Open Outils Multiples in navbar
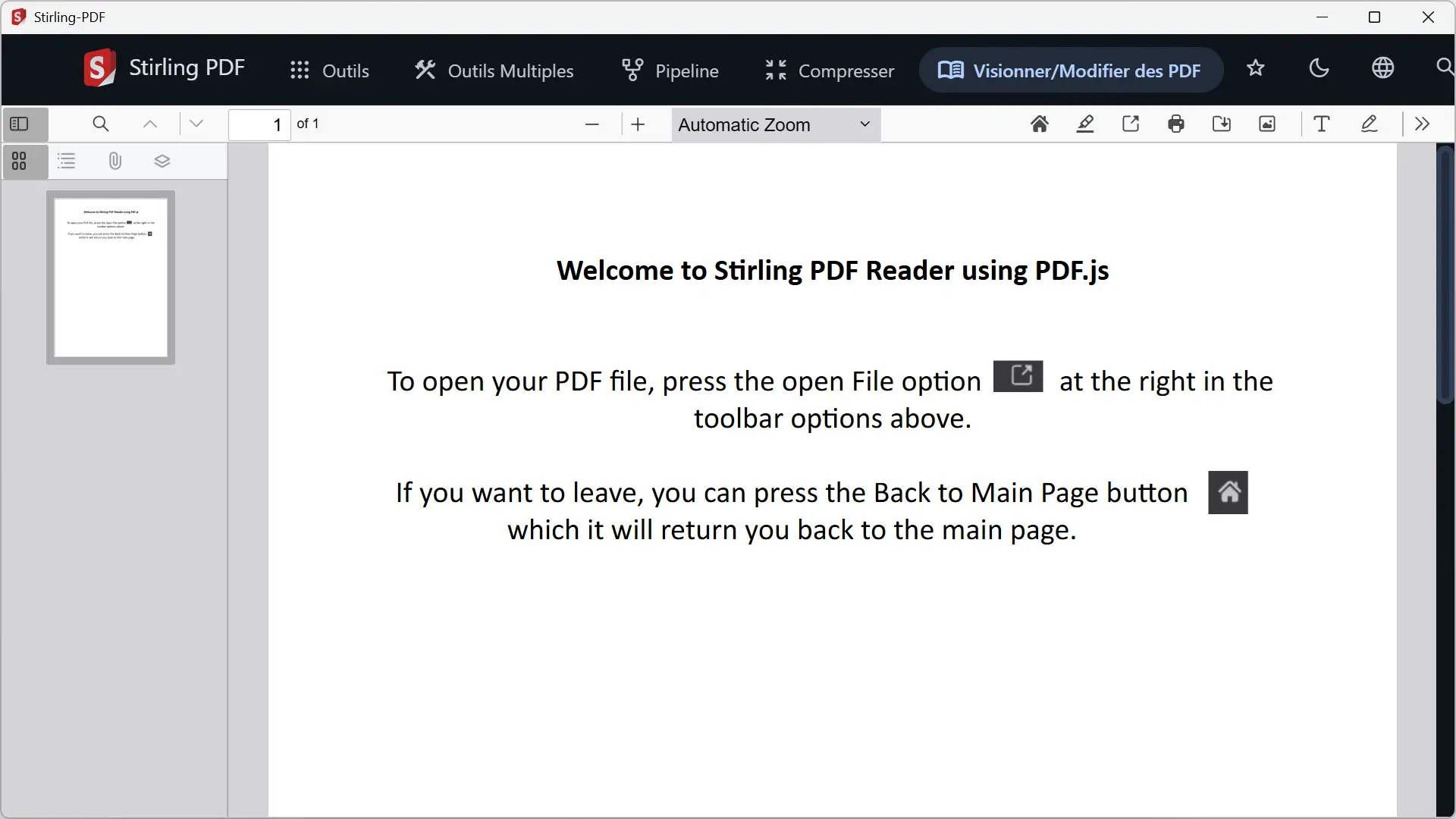Screen dimensions: 1456x819 (494, 71)
